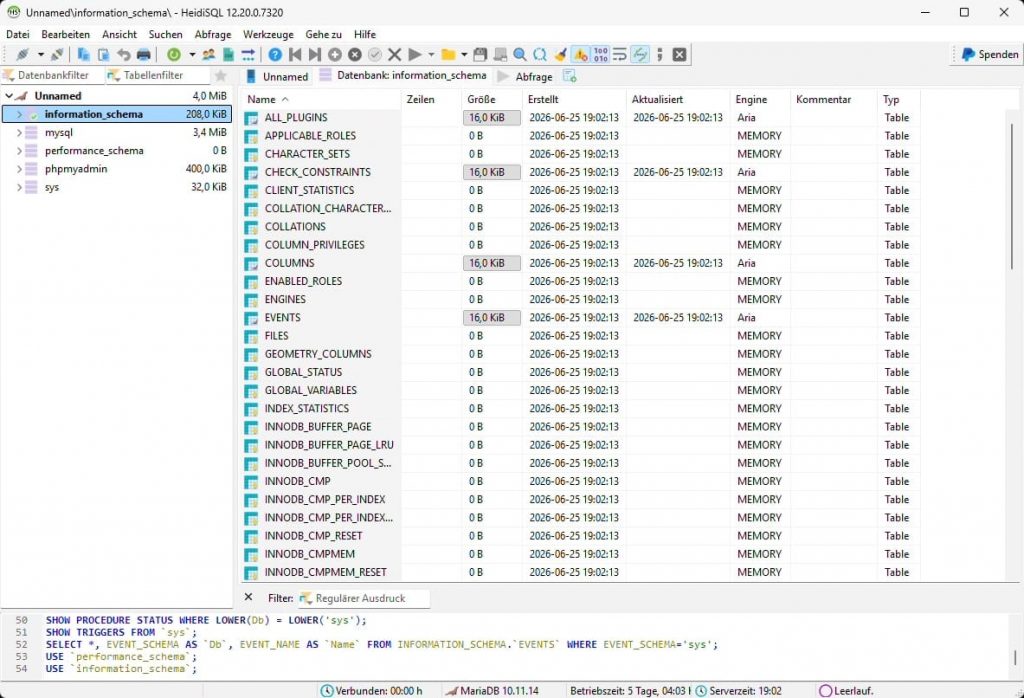The height and width of the screenshot is (698, 1024).
Task: Sort by the Aktualisiert column header
Action: tap(677, 99)
